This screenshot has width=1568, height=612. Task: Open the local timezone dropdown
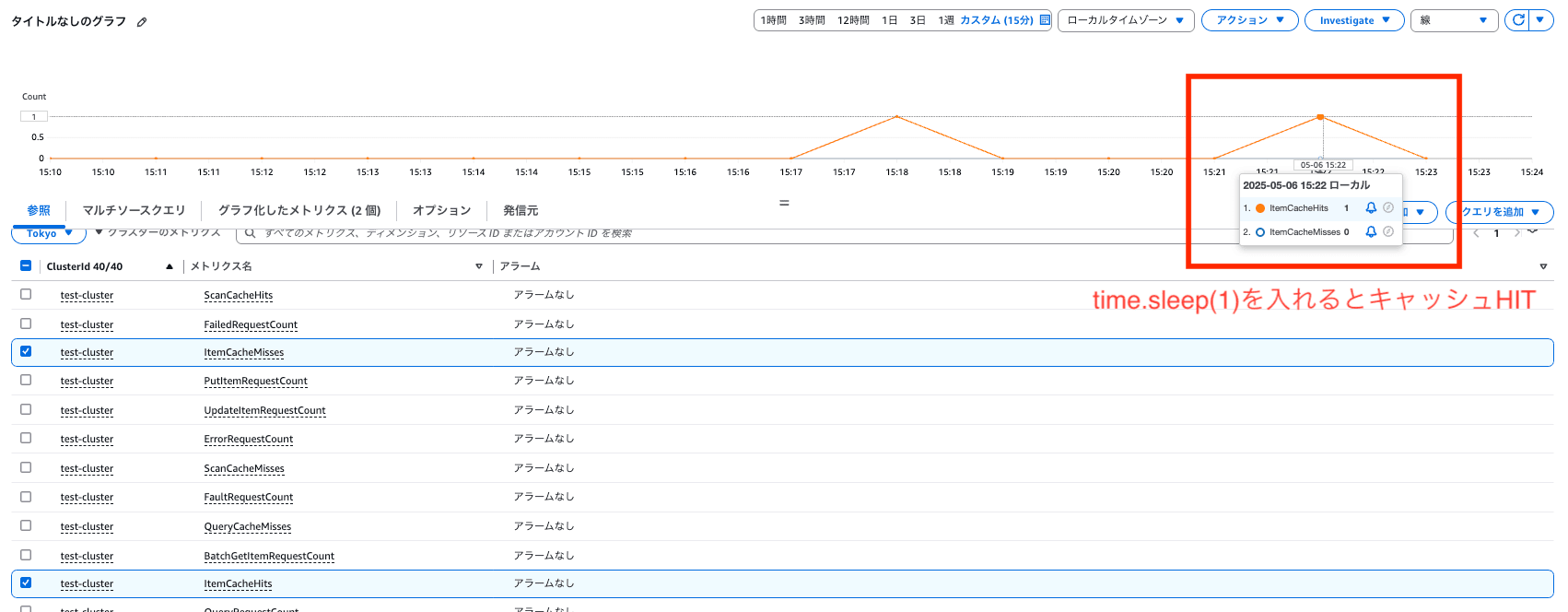[x=1126, y=20]
